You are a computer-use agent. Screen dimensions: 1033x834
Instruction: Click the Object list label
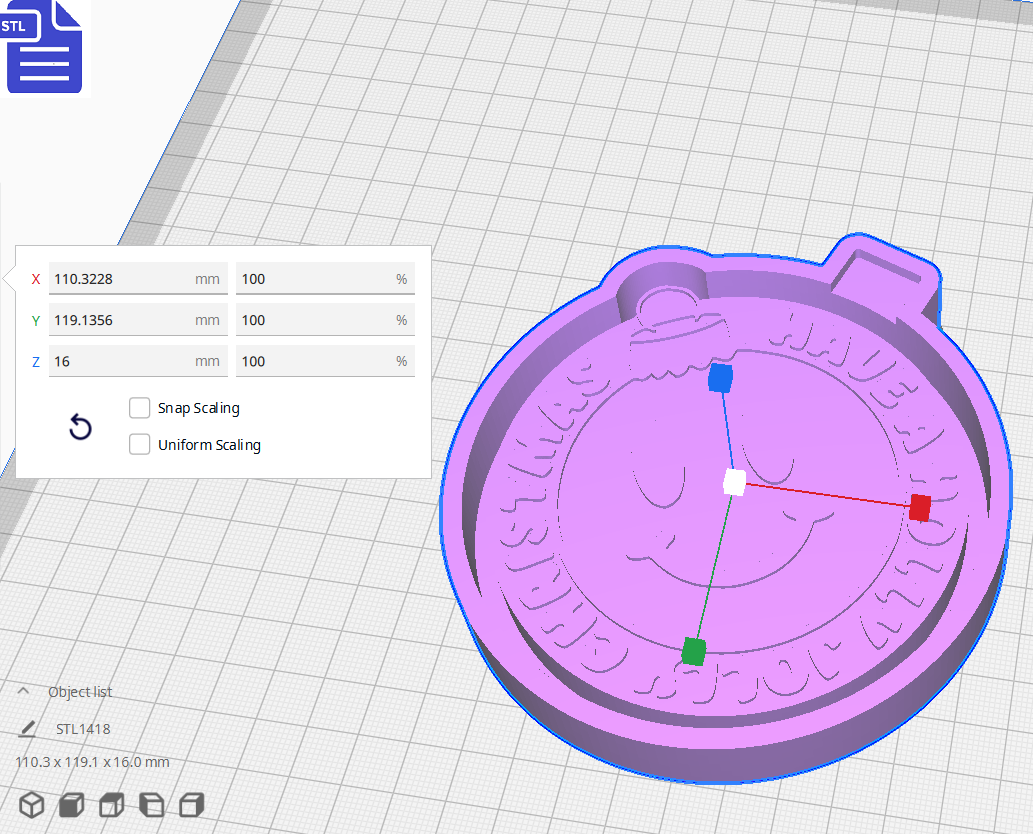click(82, 691)
